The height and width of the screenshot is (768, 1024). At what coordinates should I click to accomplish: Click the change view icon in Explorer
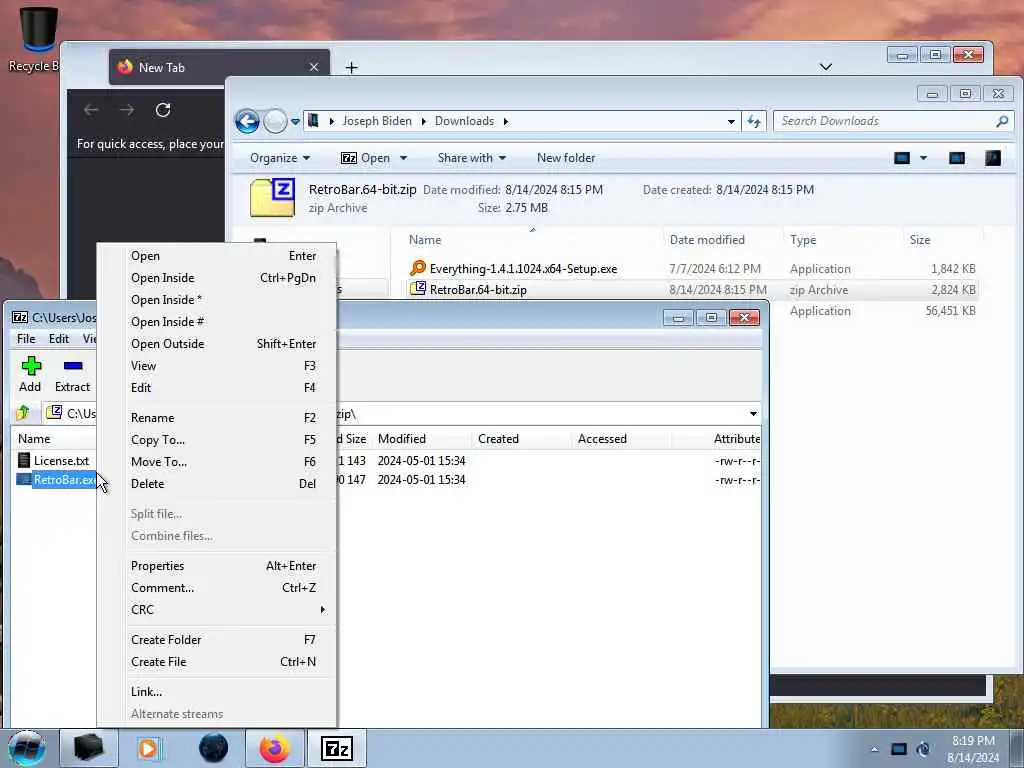point(902,158)
